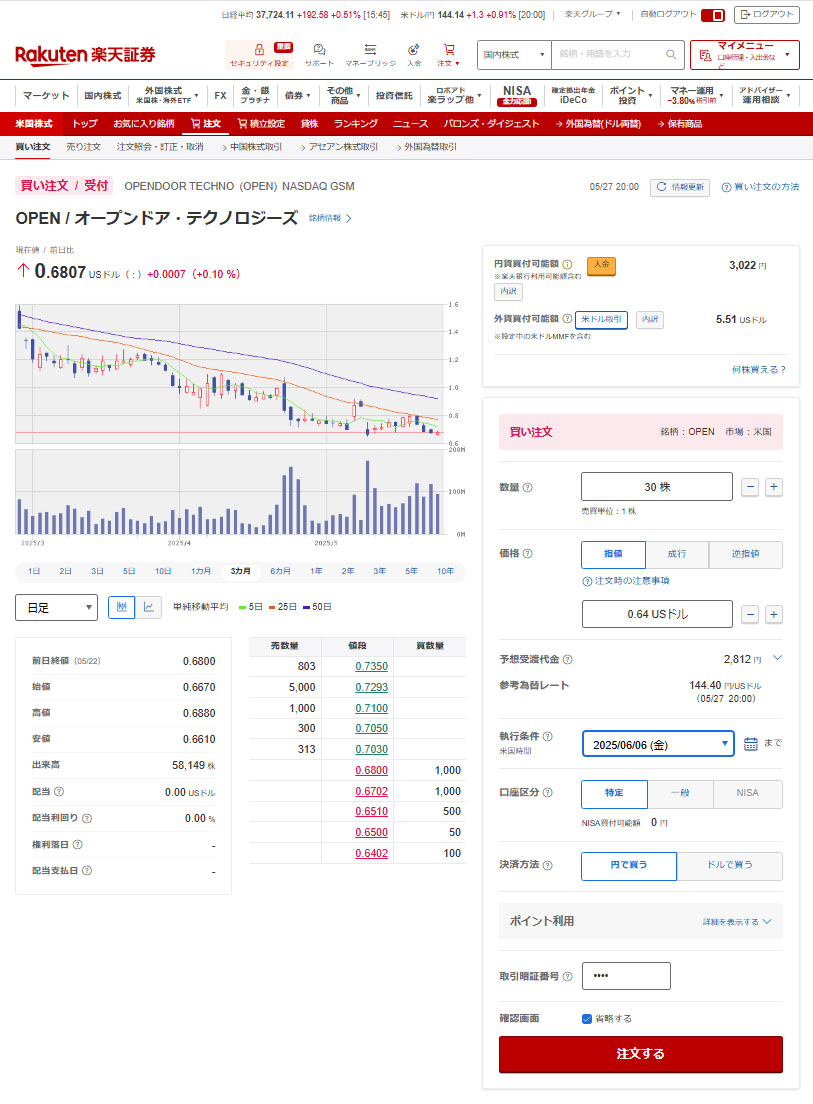Select 成行 market order price type
The width and height of the screenshot is (813, 1104).
[x=676, y=555]
